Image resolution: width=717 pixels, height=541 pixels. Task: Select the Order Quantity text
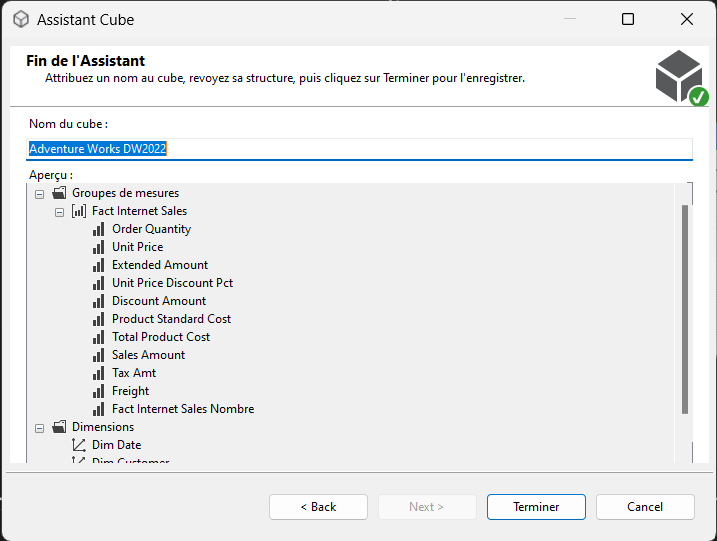[151, 229]
